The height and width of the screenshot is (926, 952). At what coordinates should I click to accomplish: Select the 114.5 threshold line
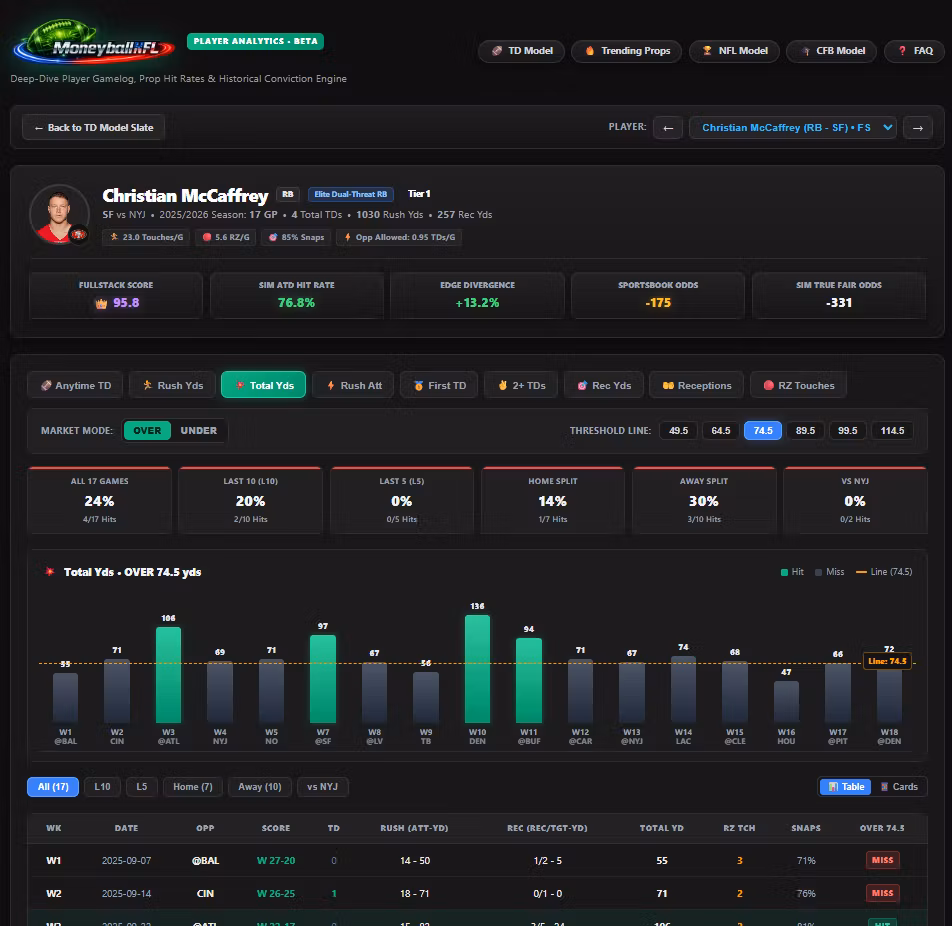point(892,431)
